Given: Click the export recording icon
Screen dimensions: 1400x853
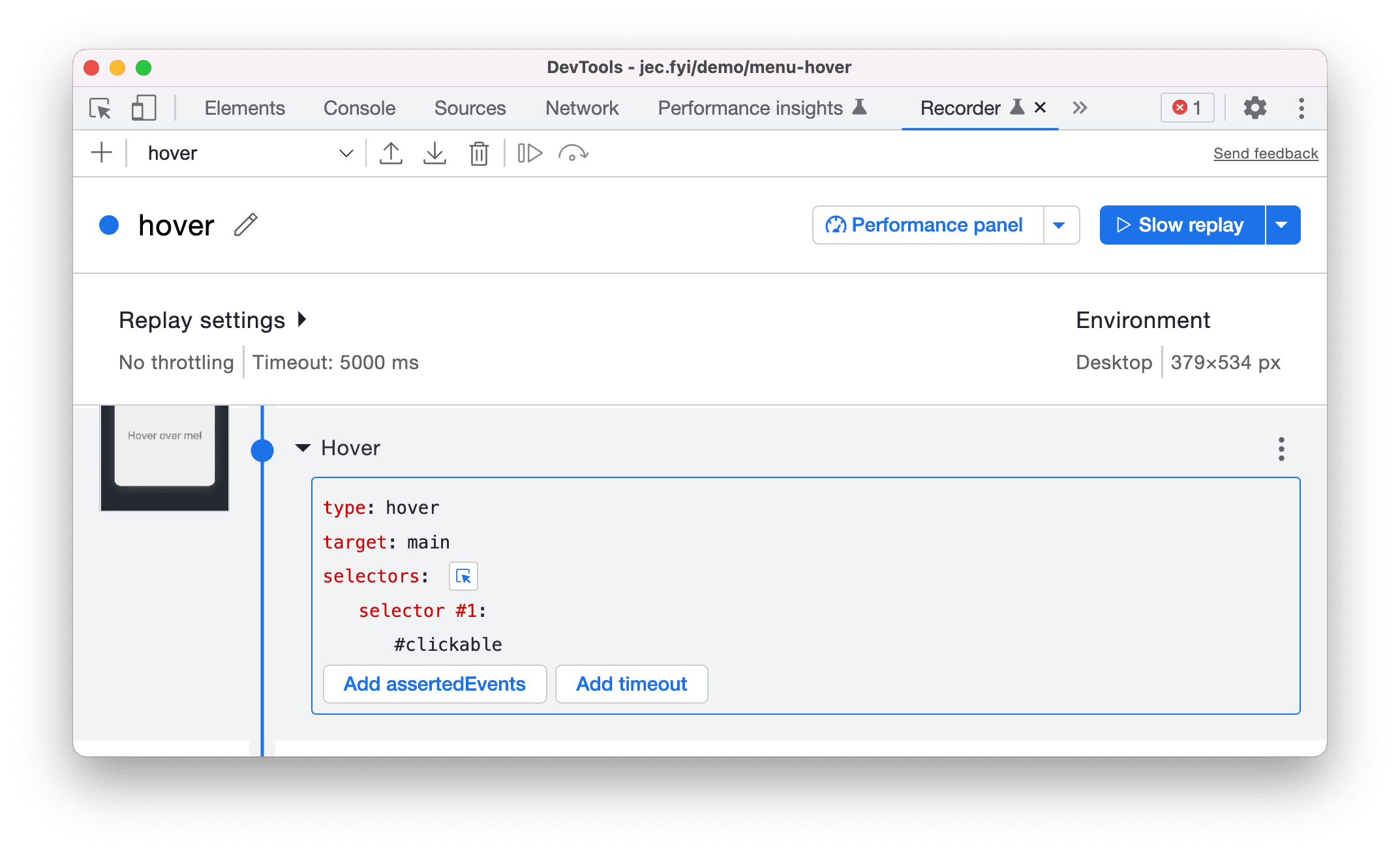Looking at the screenshot, I should [392, 152].
